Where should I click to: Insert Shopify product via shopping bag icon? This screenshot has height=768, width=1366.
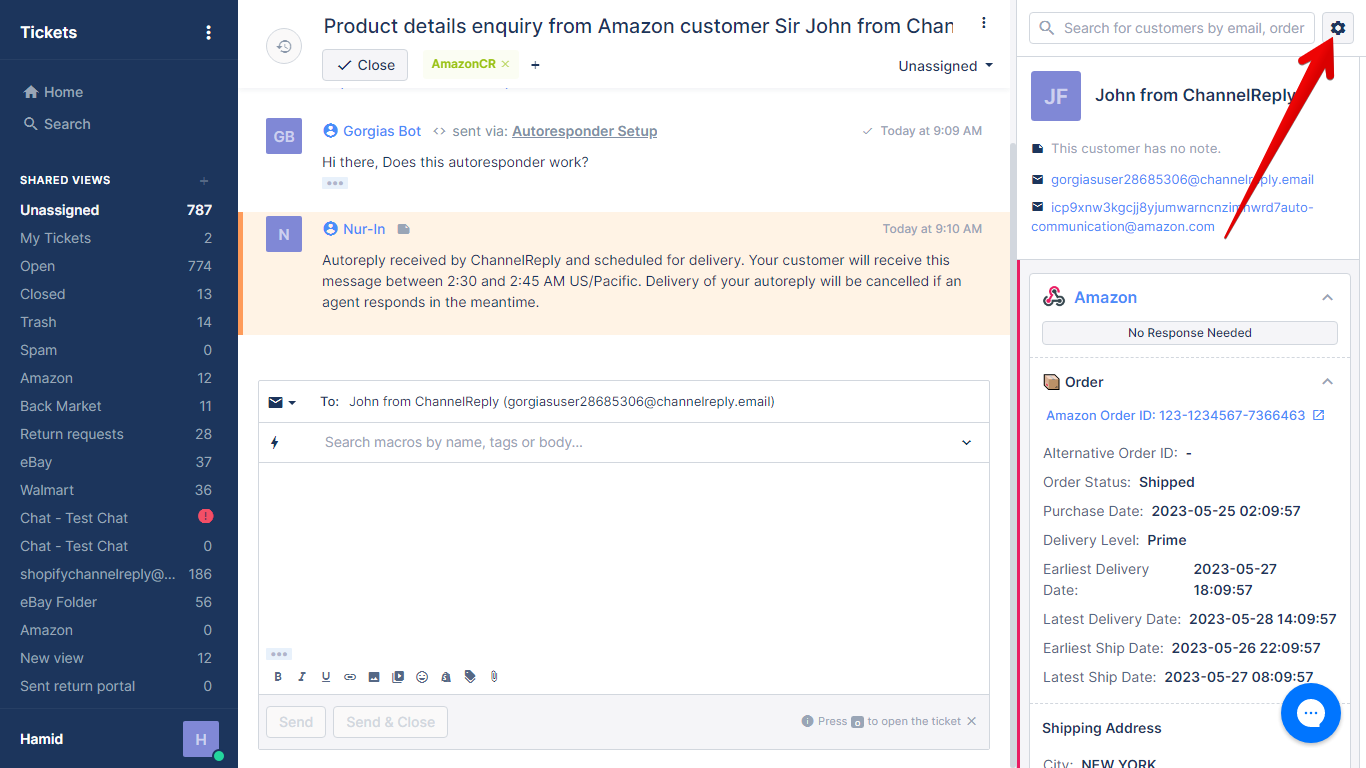446,677
